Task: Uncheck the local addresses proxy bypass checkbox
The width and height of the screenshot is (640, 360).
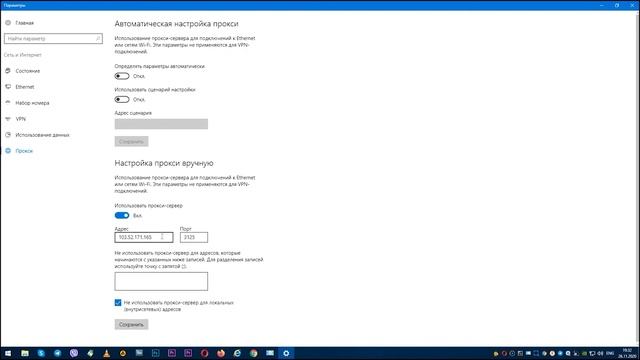Action: click(118, 302)
